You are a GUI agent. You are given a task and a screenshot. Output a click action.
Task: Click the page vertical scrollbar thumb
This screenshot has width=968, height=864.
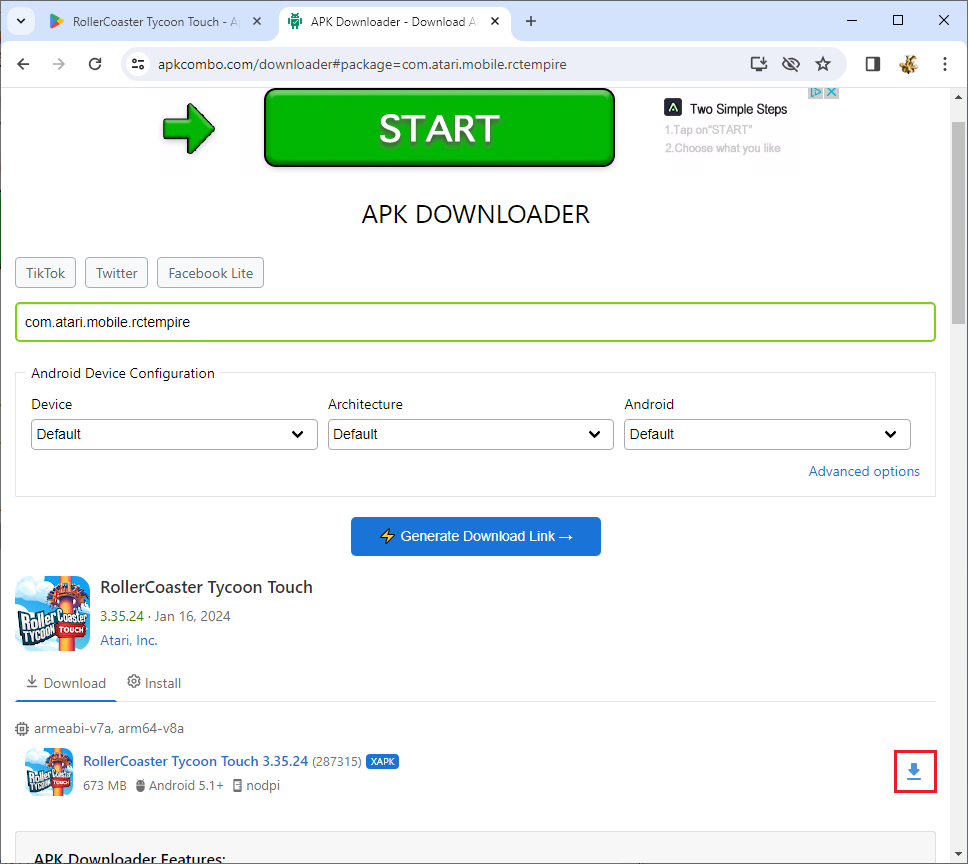pos(958,222)
